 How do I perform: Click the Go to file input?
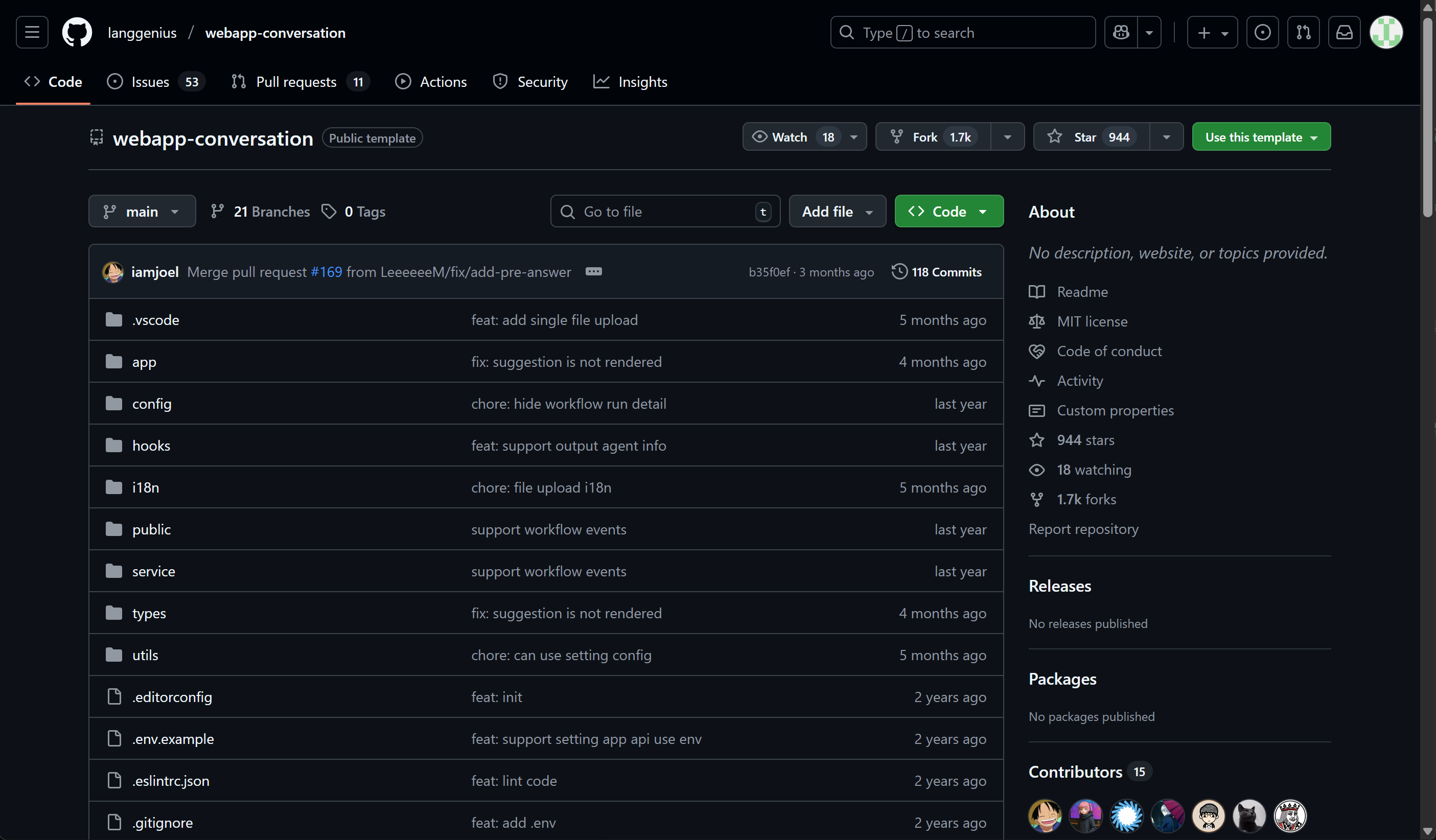coord(665,212)
